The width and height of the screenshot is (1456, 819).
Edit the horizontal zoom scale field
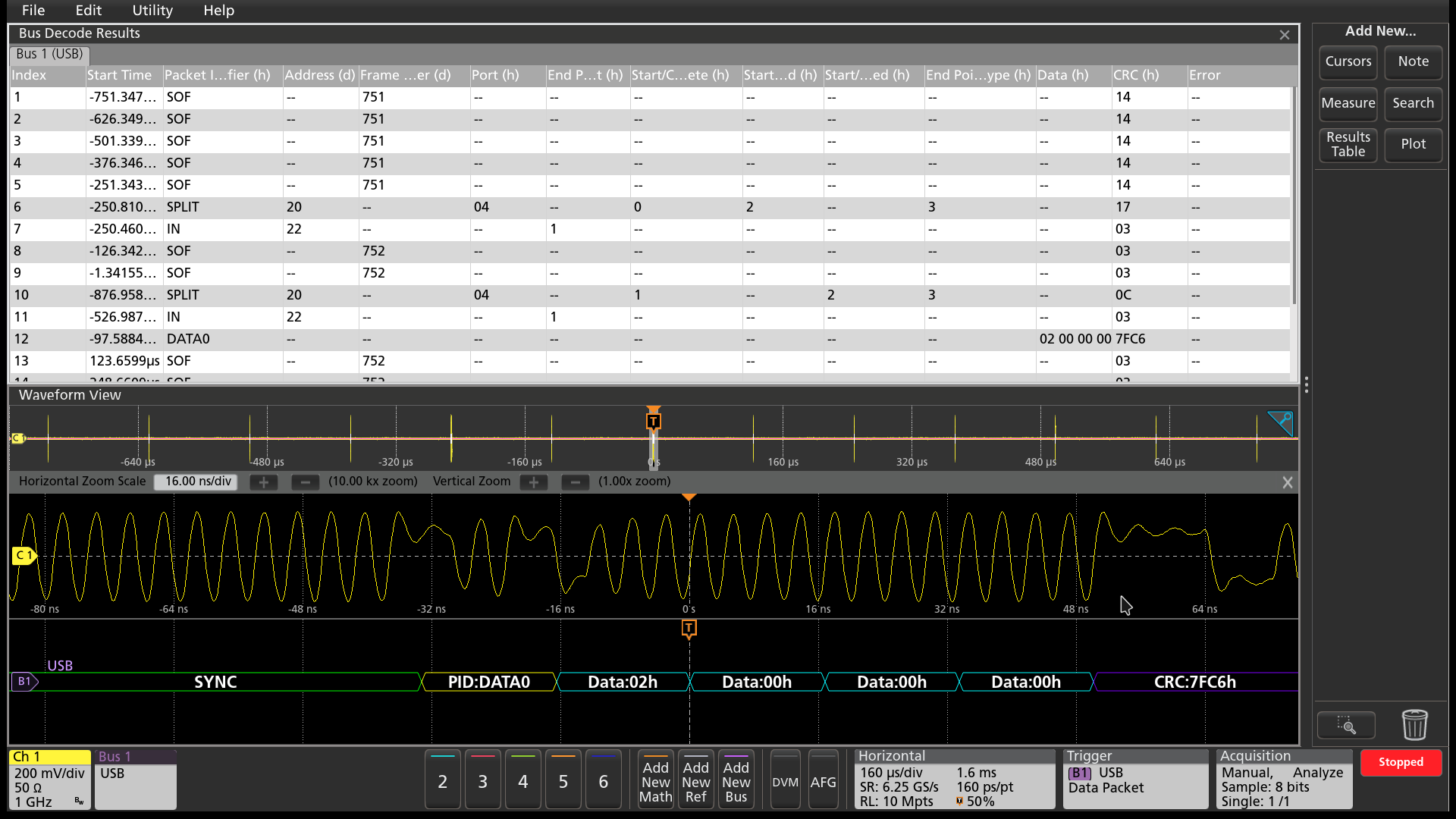(x=196, y=482)
